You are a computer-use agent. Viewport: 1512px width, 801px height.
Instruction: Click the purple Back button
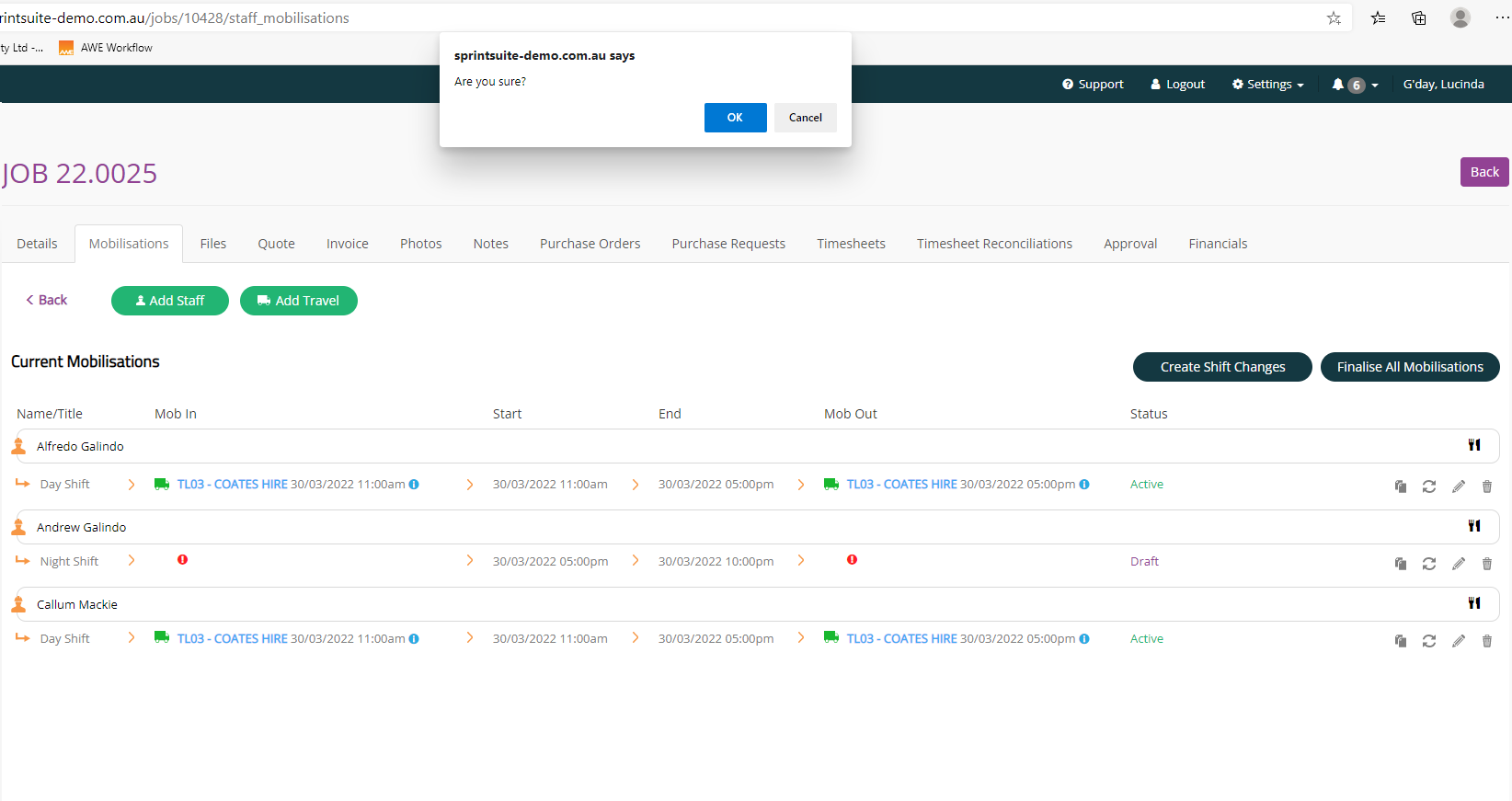1483,172
